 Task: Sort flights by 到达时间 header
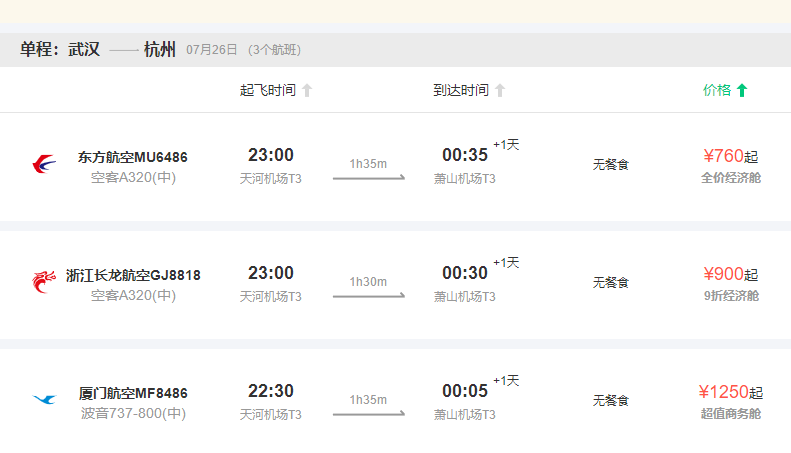(x=461, y=91)
